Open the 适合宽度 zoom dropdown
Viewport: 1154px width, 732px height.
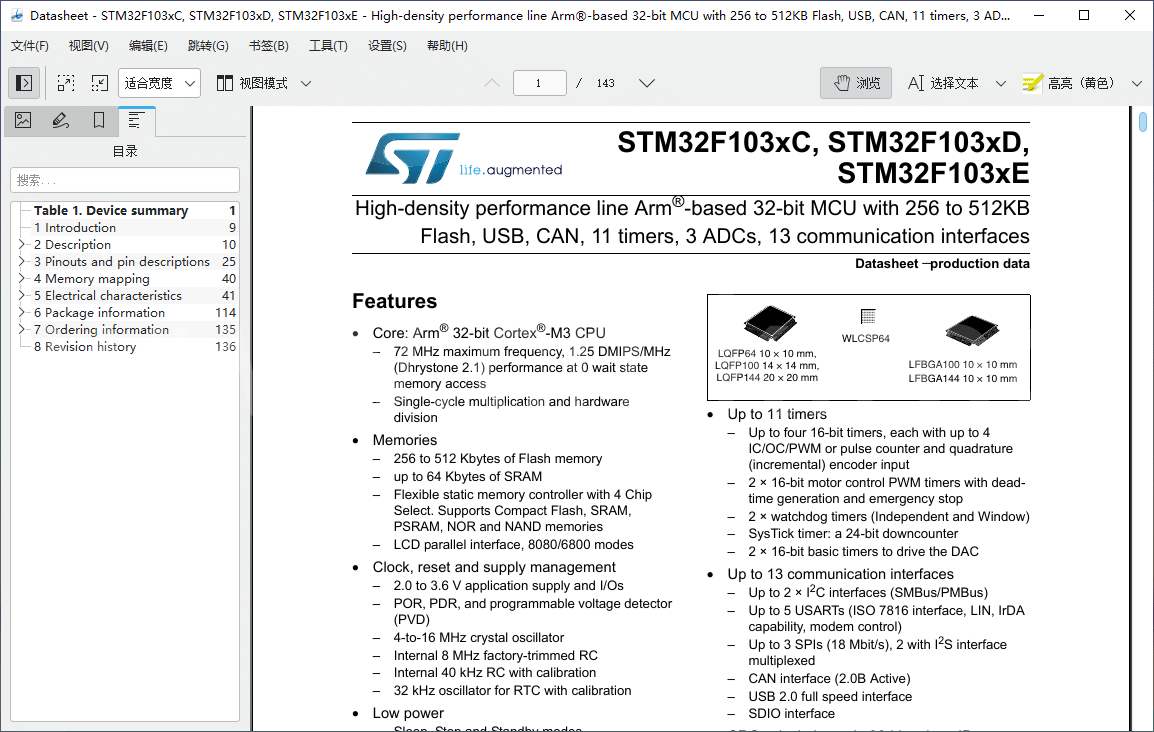(x=159, y=83)
